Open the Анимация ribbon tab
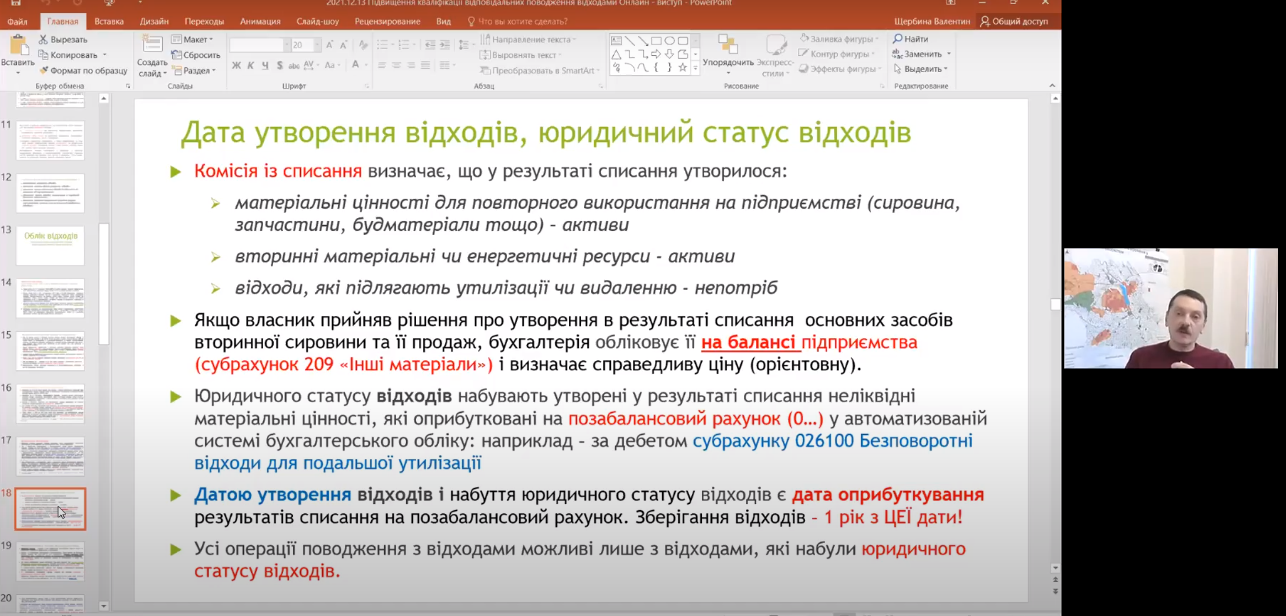Image resolution: width=1286 pixels, height=616 pixels. click(260, 21)
